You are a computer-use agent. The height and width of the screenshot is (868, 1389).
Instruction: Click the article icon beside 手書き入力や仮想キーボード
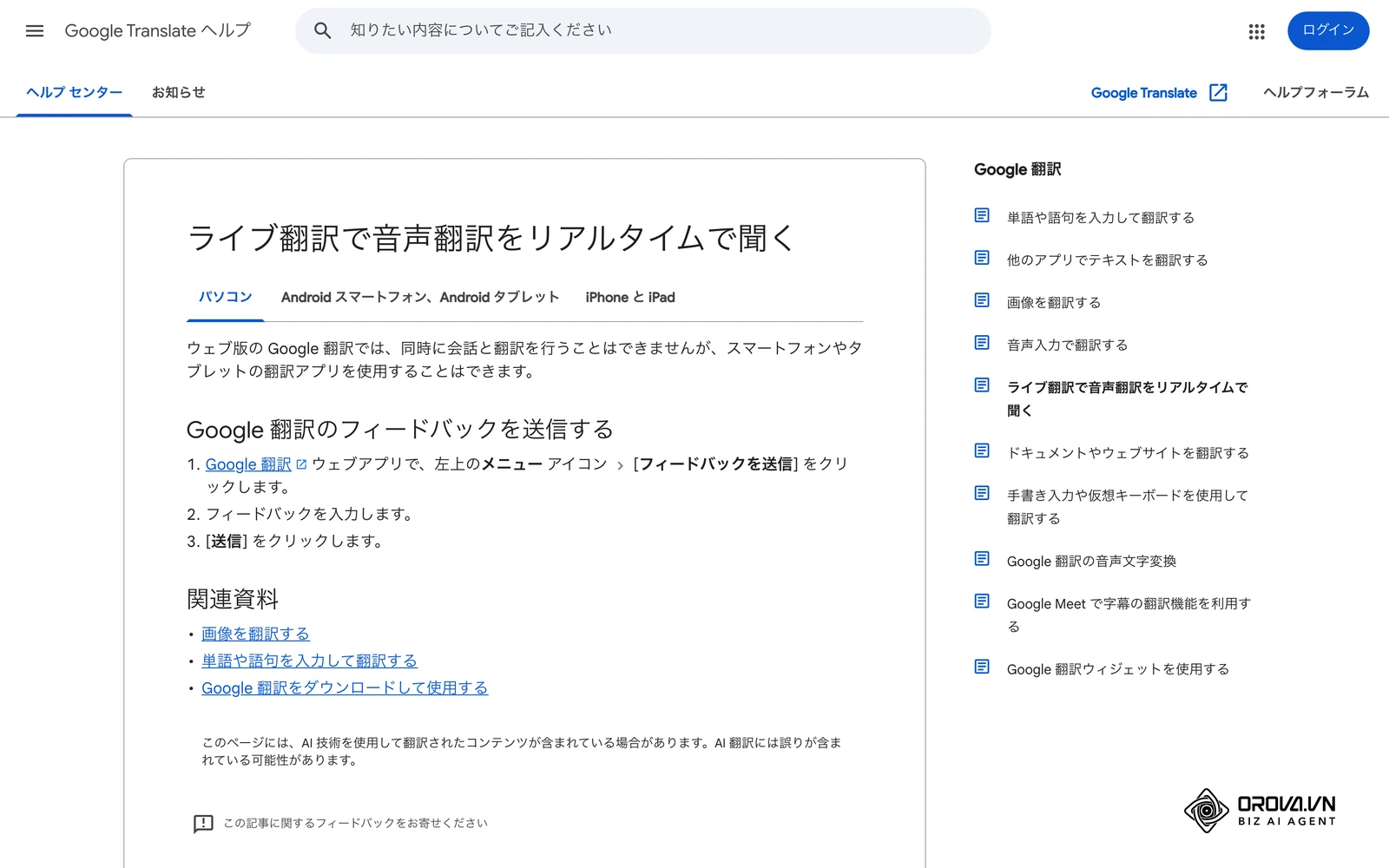[x=982, y=493]
